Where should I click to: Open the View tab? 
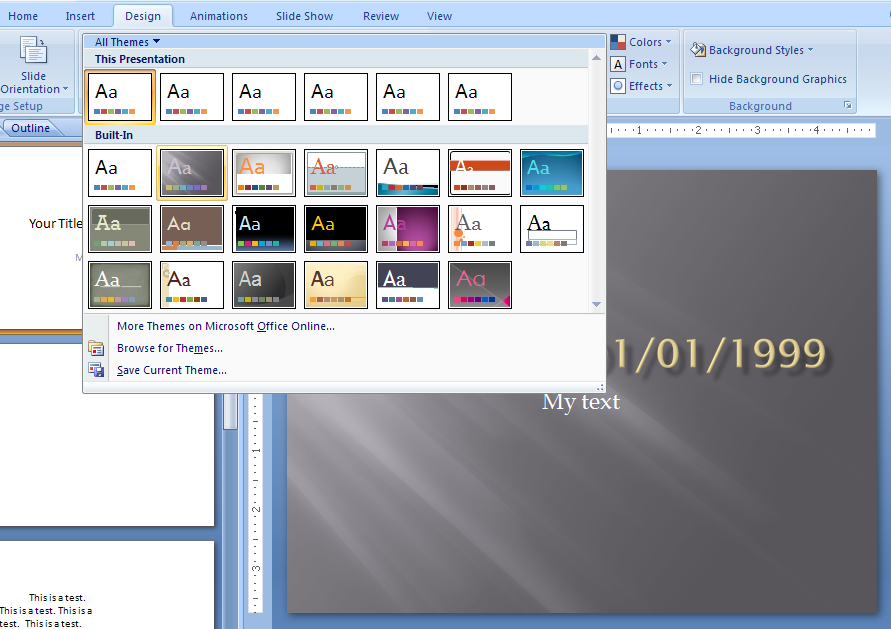pos(439,16)
